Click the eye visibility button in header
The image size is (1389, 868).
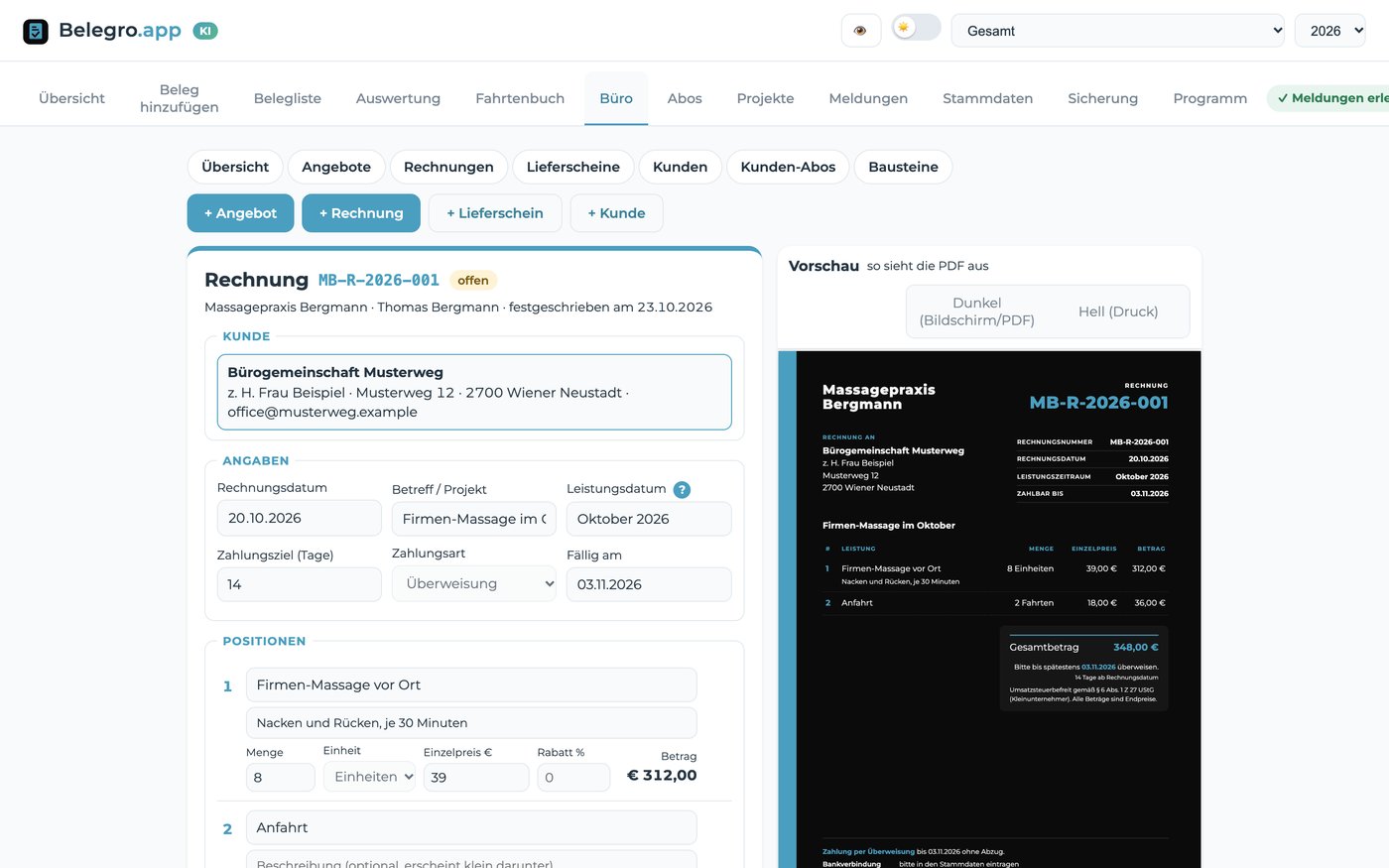click(x=860, y=31)
